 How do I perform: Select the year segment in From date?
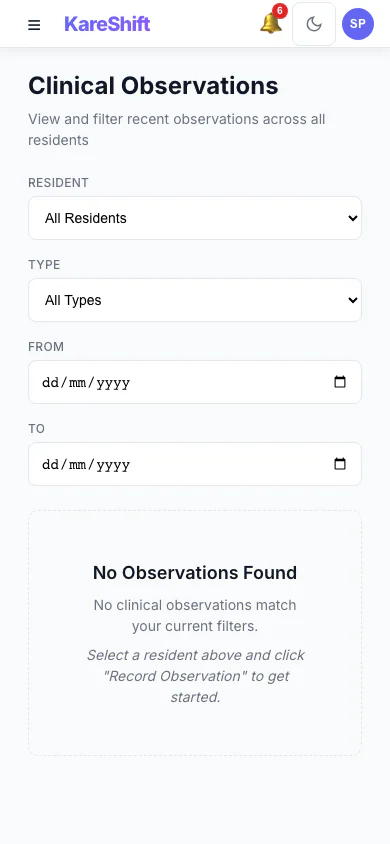(114, 383)
